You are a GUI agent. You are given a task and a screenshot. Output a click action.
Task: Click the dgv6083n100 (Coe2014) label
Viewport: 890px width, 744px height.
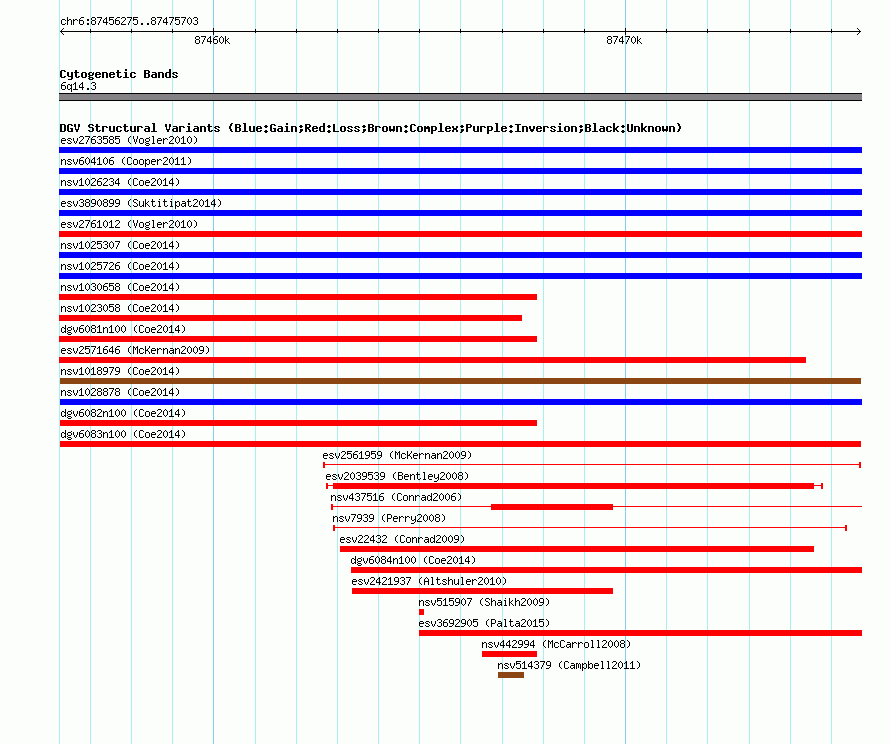point(123,434)
